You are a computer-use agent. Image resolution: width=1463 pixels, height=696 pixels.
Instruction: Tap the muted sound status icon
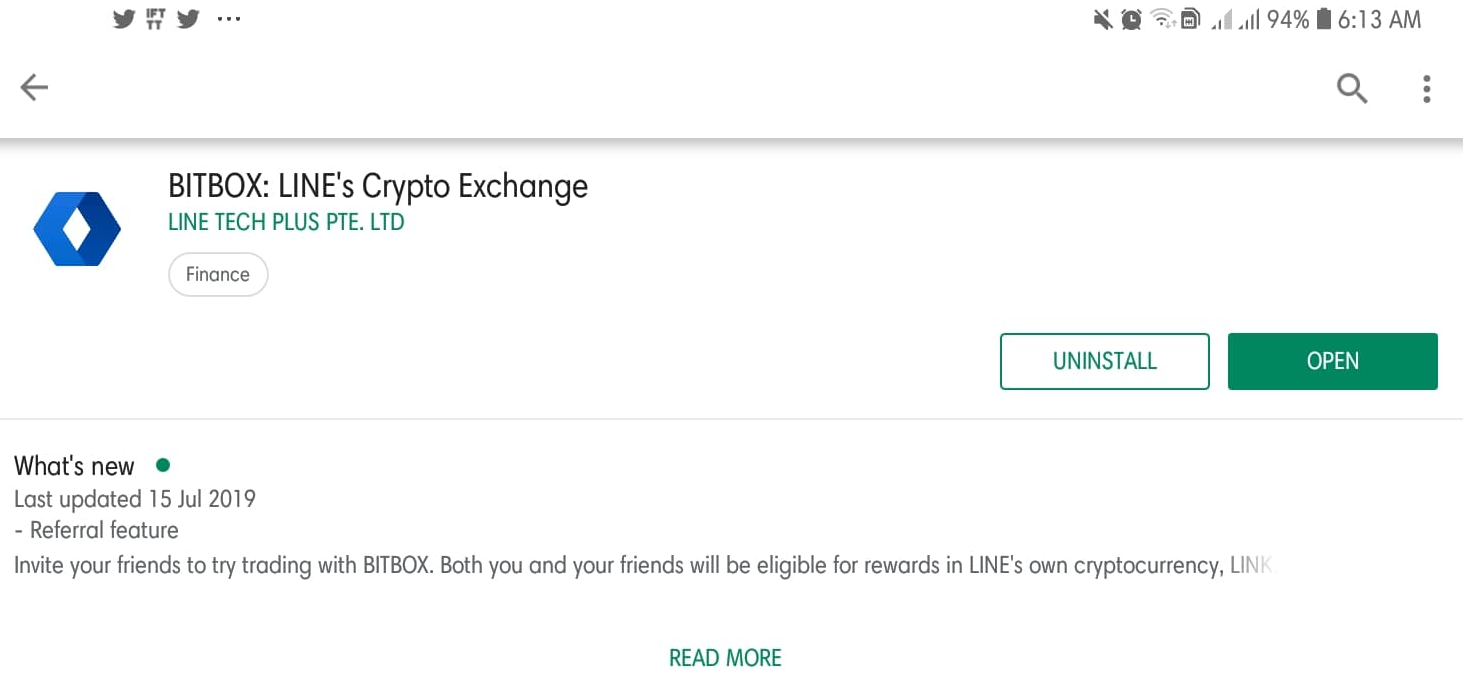point(1103,19)
